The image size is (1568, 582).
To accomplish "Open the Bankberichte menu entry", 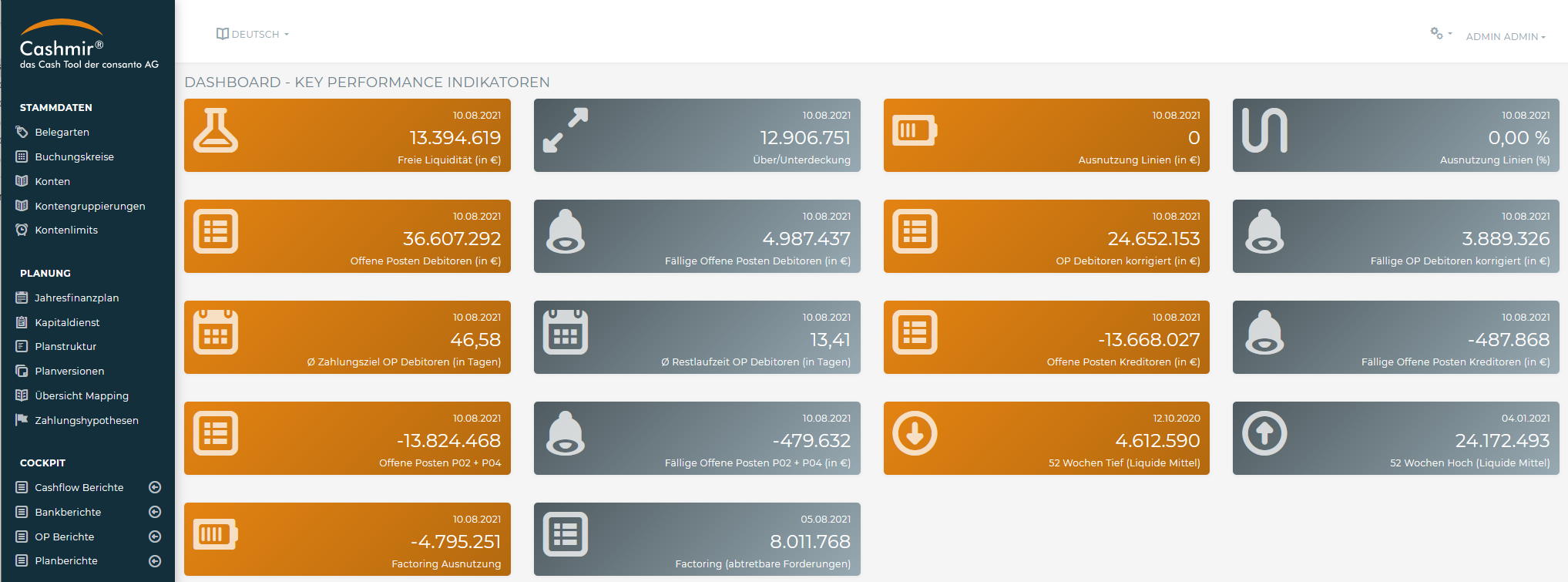I will [68, 512].
